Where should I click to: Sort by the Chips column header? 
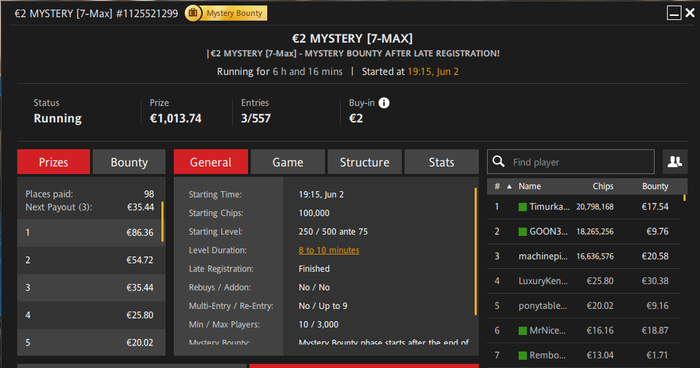pos(603,186)
